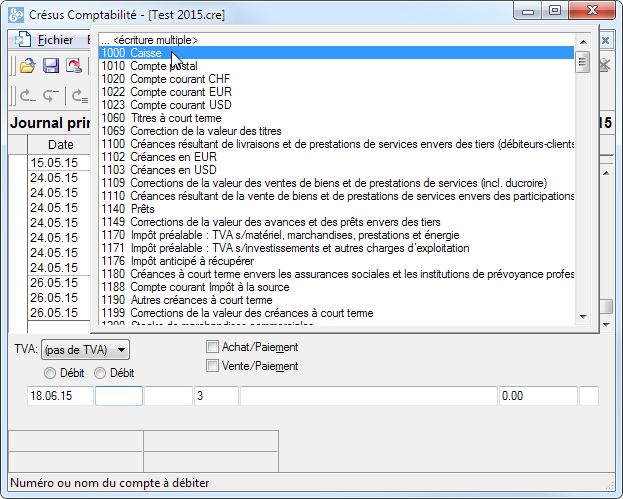Viewport: 623px width, 499px height.
Task: Choose 1102 Créances en EUR
Action: tap(336, 157)
